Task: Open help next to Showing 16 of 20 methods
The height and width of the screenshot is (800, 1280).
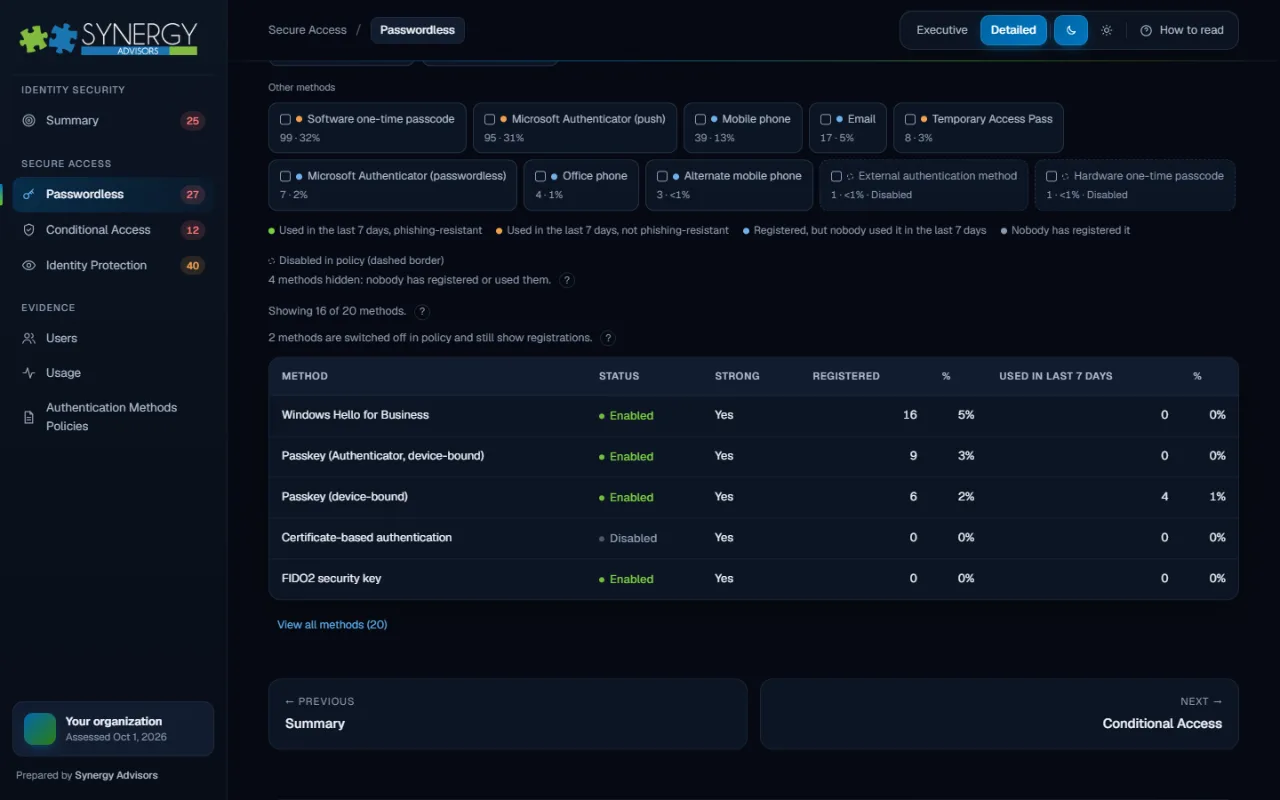Action: (x=422, y=312)
